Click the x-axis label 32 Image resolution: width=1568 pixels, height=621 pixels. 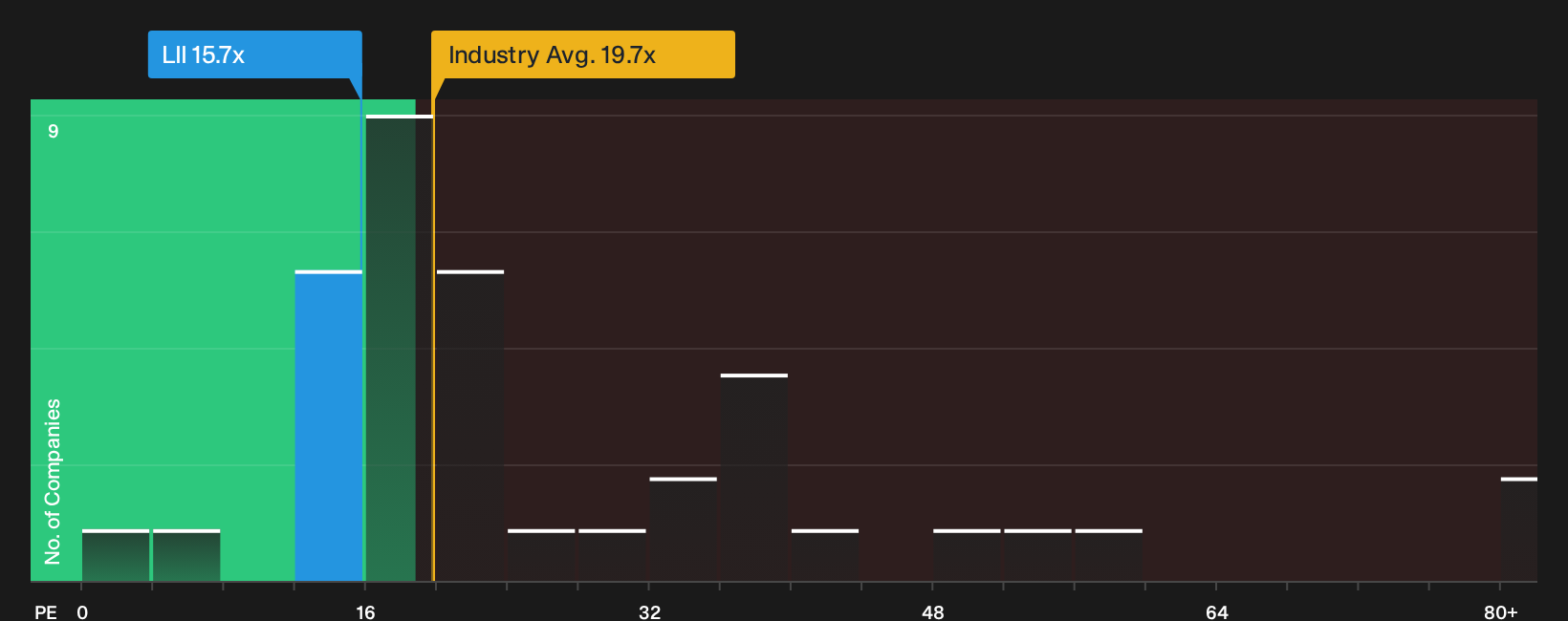coord(649,611)
